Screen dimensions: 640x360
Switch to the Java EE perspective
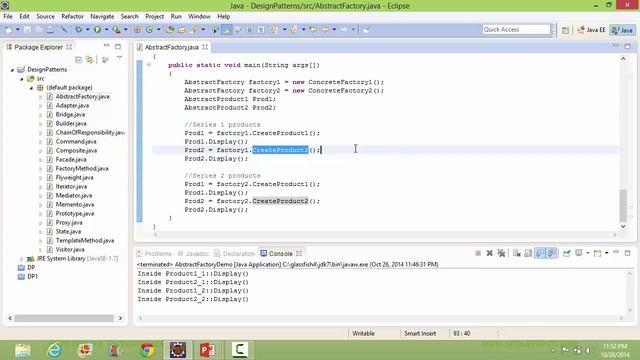point(591,30)
